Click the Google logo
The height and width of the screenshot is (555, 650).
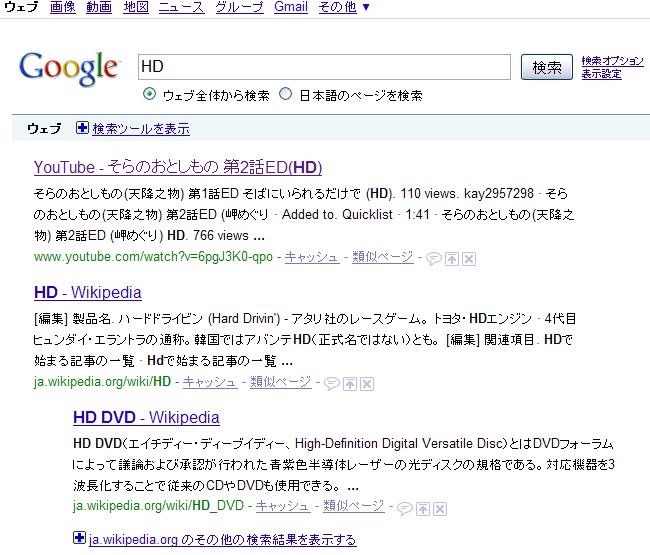coord(69,68)
